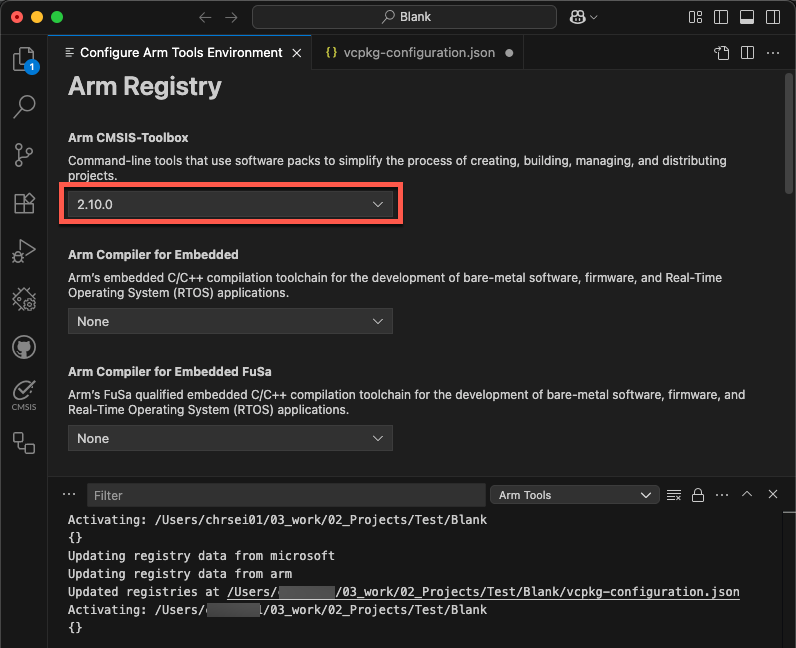This screenshot has width=796, height=648.
Task: Click the output Filter input field
Action: (x=286, y=495)
